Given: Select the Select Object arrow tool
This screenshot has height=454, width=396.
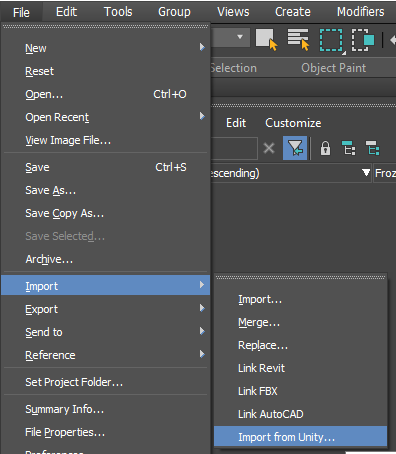Looking at the screenshot, I should click(x=266, y=39).
